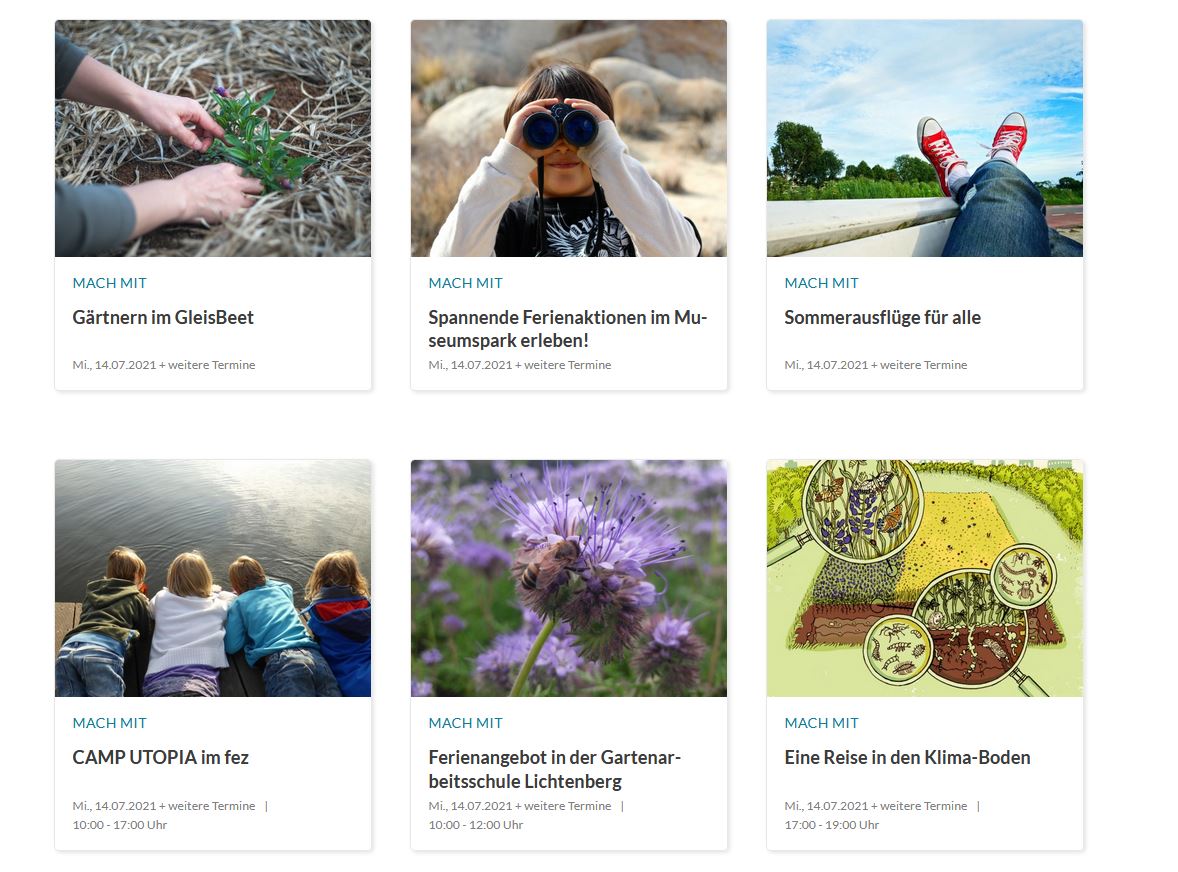Select MACH MIT label above Gärtnern im GleisBeet
The image size is (1178, 872).
[x=110, y=283]
